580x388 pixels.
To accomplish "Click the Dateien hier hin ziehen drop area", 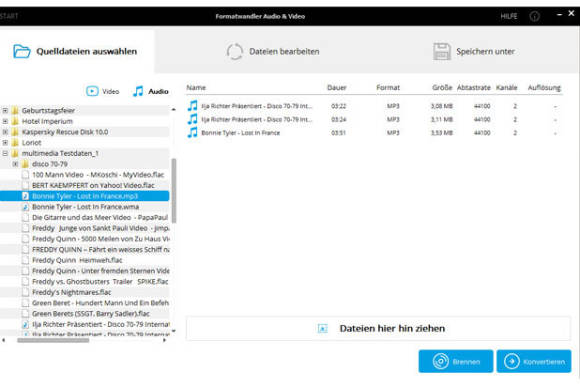I will click(x=378, y=328).
